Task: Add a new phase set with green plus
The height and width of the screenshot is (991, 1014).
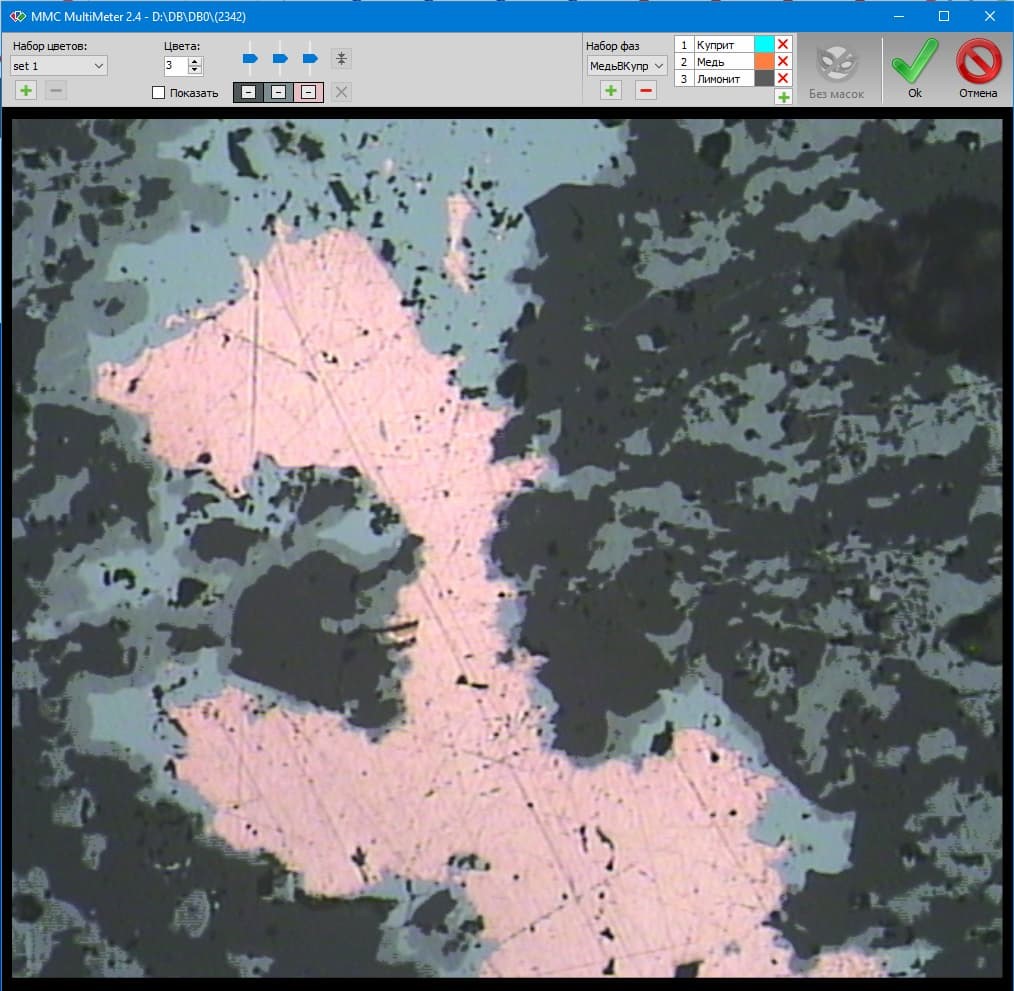Action: [610, 91]
